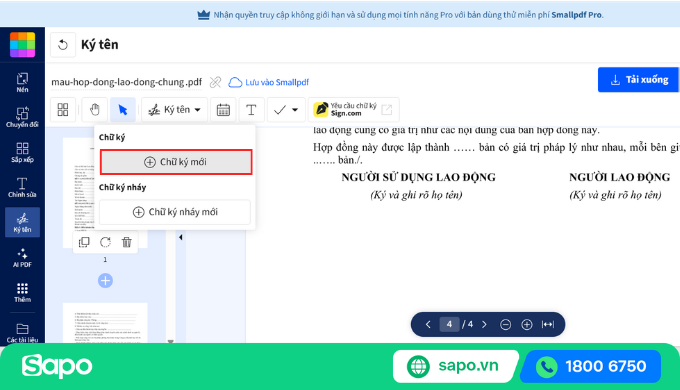Click the Smallpdf colorful logo

click(22, 44)
